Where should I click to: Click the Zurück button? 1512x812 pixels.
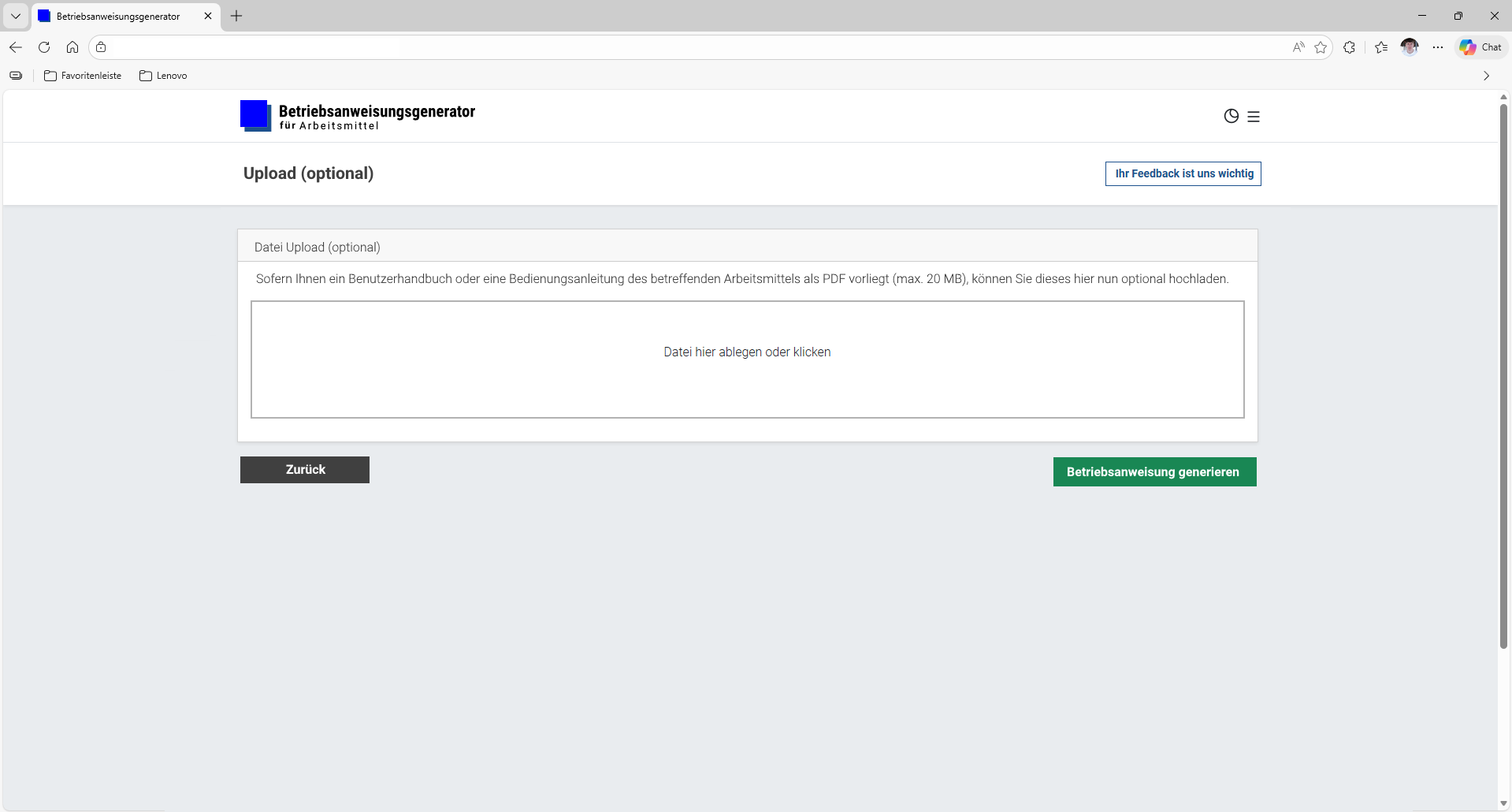click(x=305, y=470)
